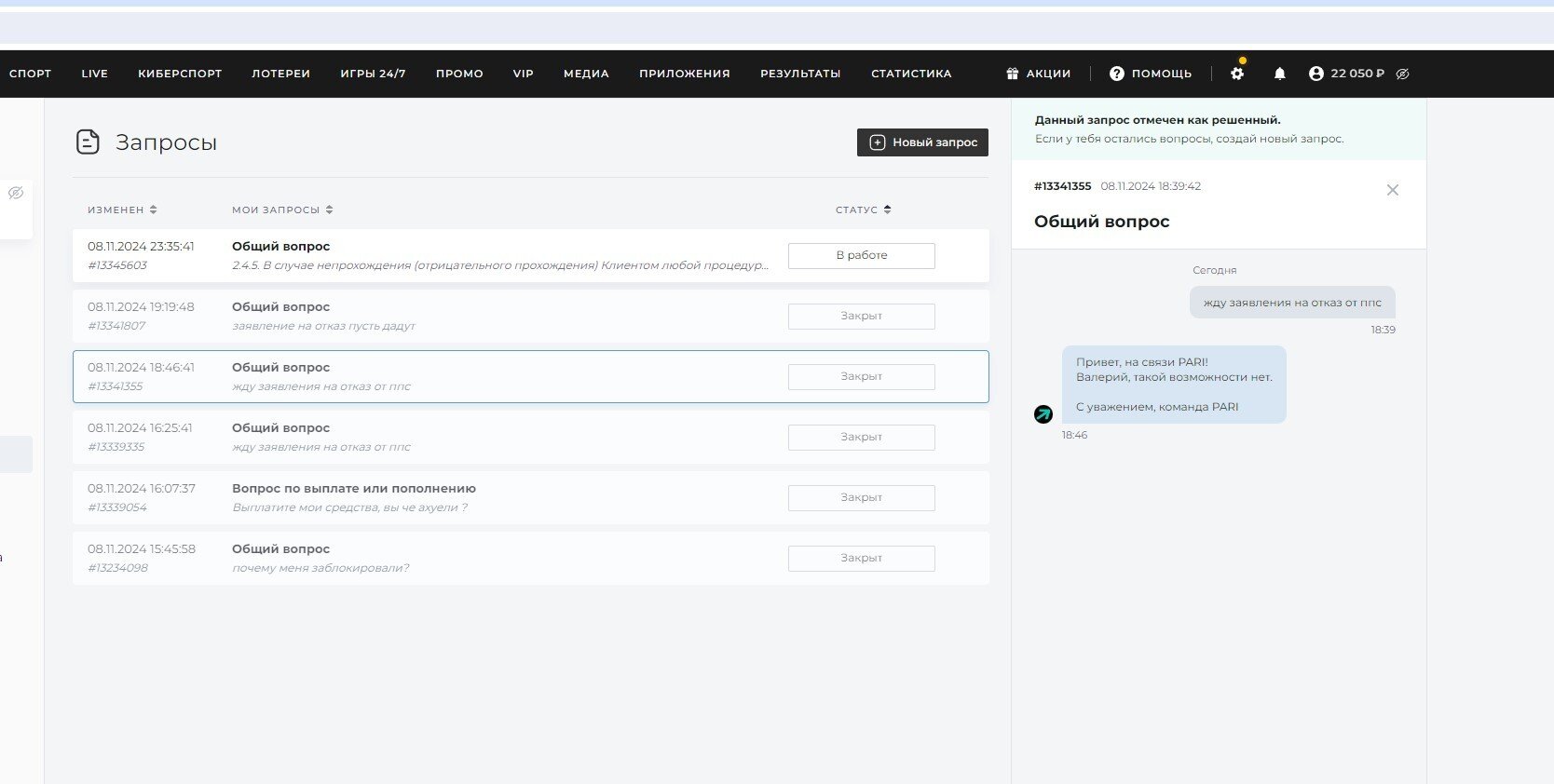Sort by МОИ ЗАПРОСЫ column

(x=282, y=210)
